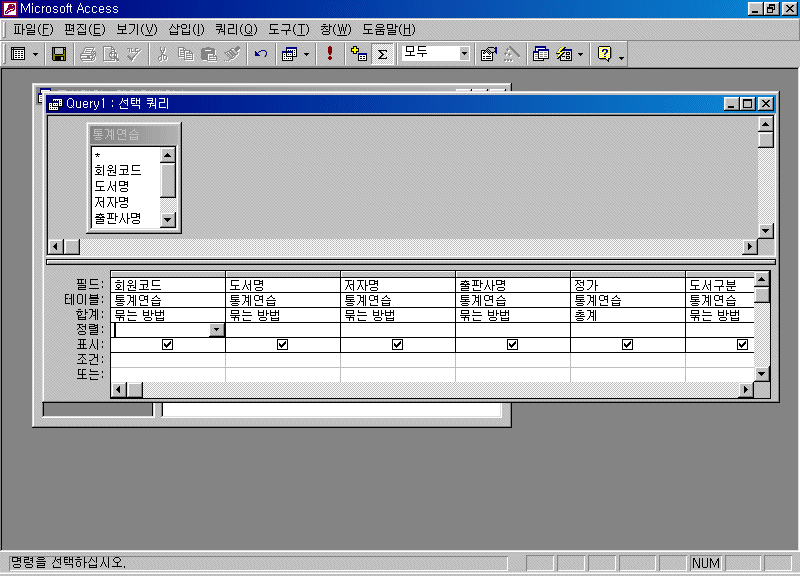Show the Database Window icon
Screen dimensions: 800x576
click(540, 54)
